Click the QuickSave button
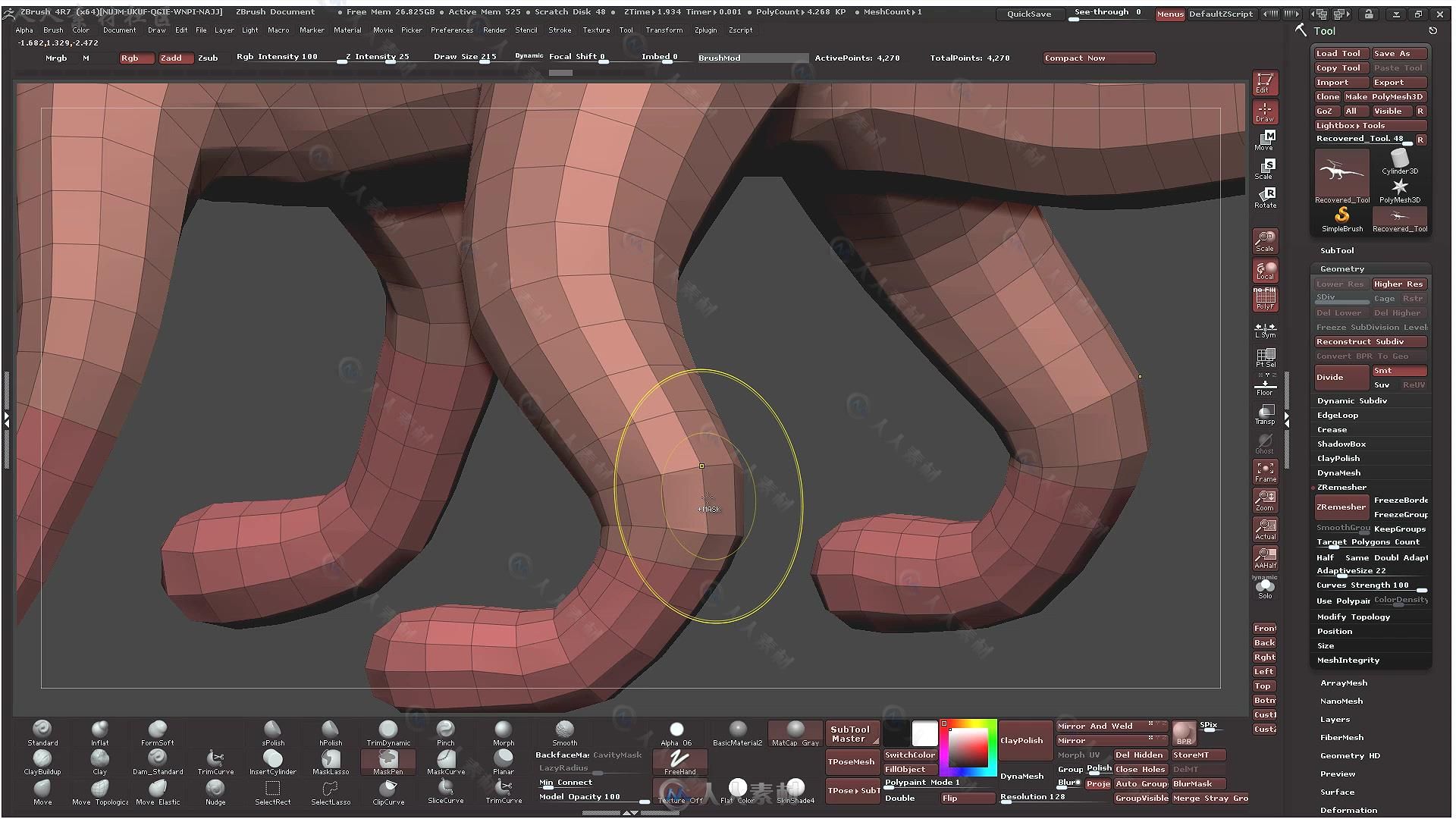 [1029, 14]
